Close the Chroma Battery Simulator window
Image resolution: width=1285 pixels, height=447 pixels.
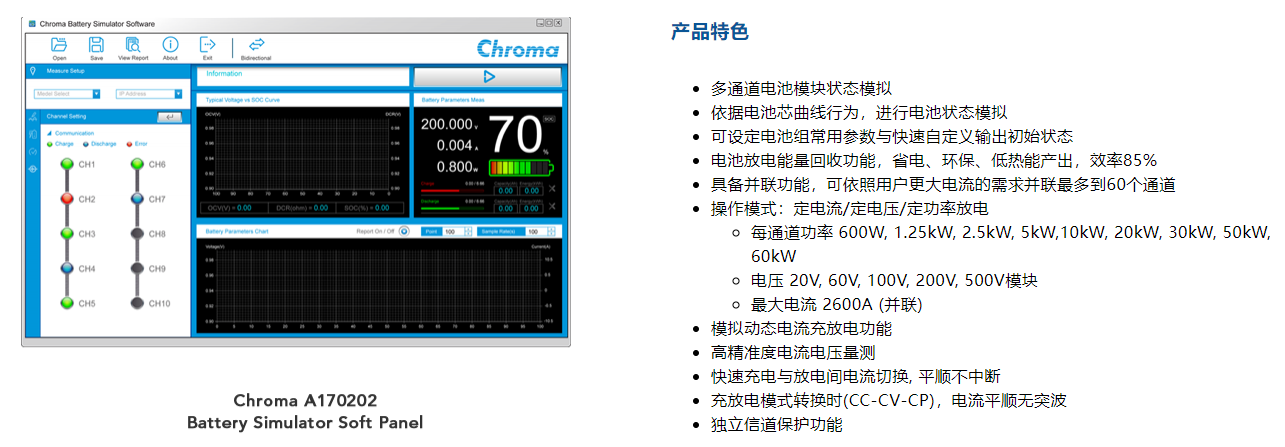click(x=559, y=21)
